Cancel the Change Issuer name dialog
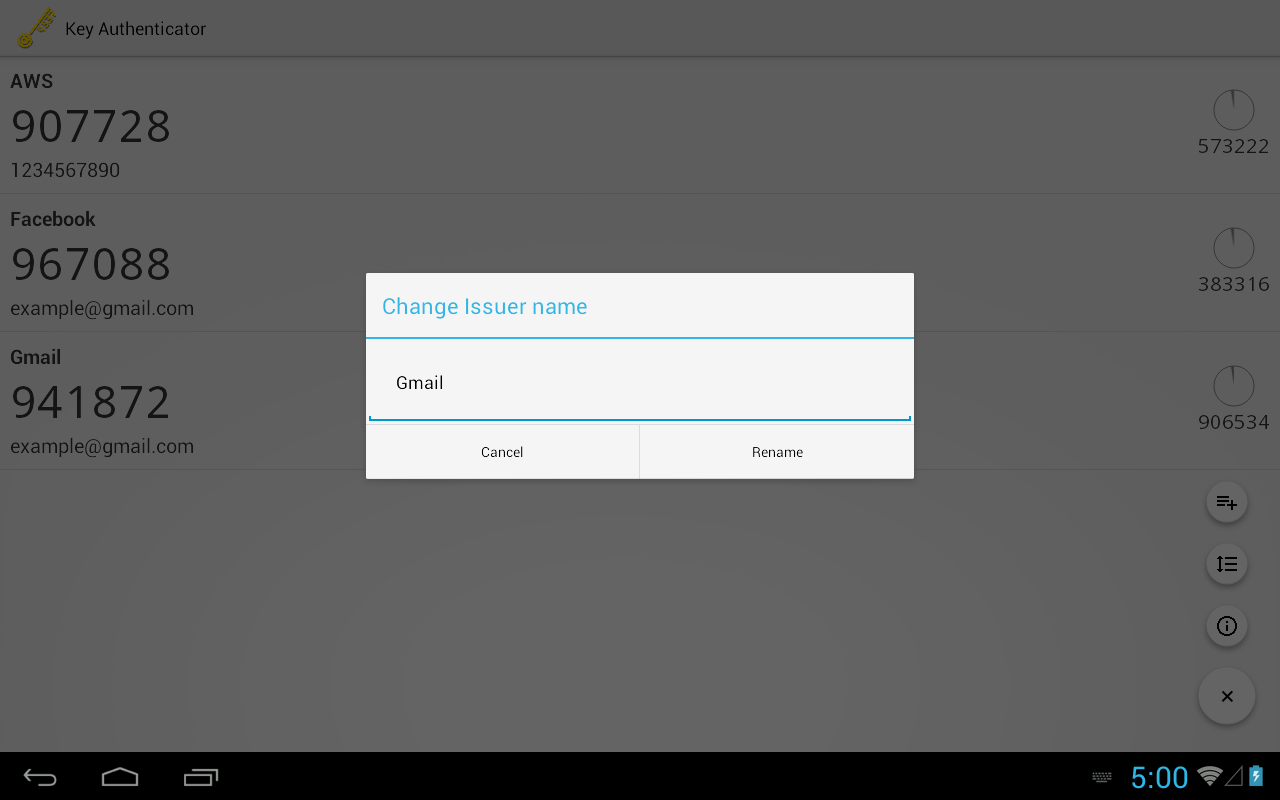The image size is (1280, 800). (502, 452)
